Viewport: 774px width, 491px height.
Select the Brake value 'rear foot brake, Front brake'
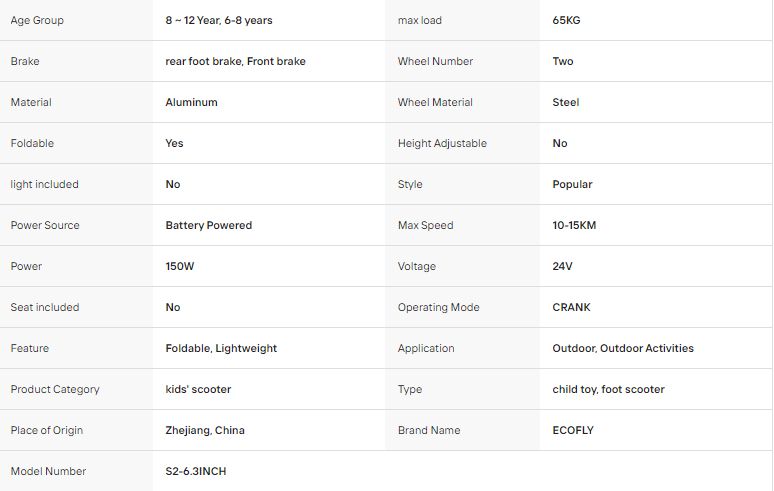click(235, 61)
